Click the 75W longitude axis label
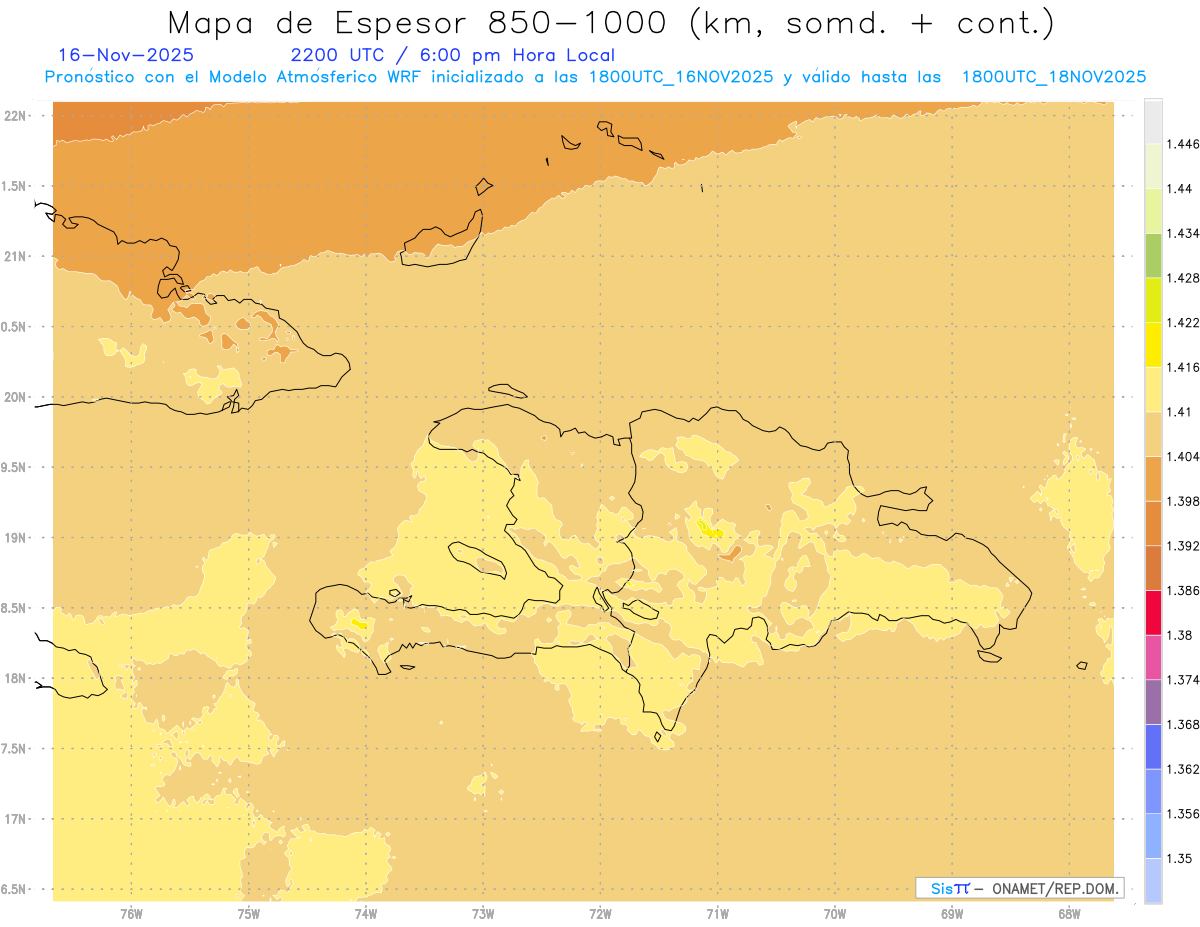 point(248,914)
